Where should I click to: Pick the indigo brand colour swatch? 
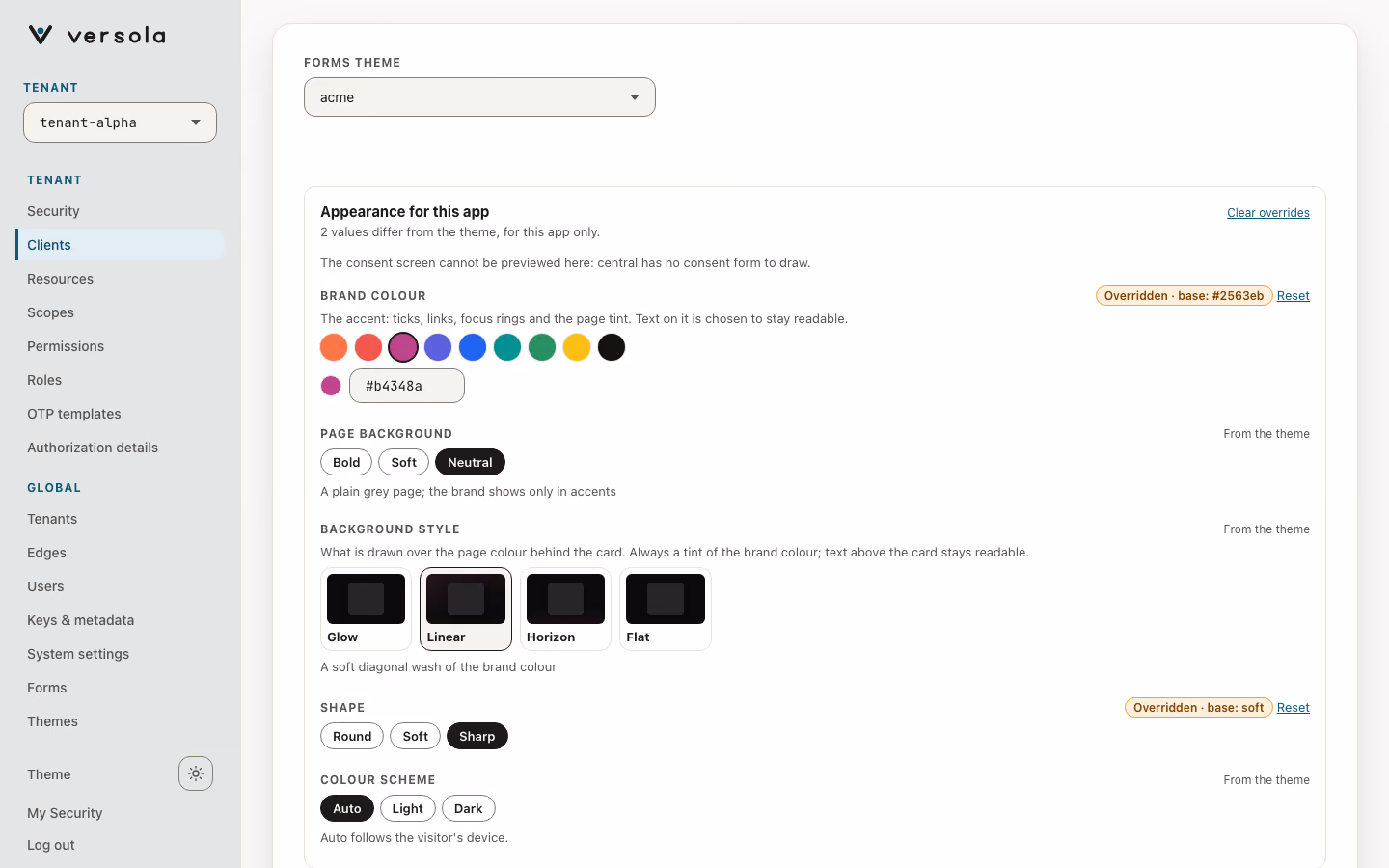point(438,347)
